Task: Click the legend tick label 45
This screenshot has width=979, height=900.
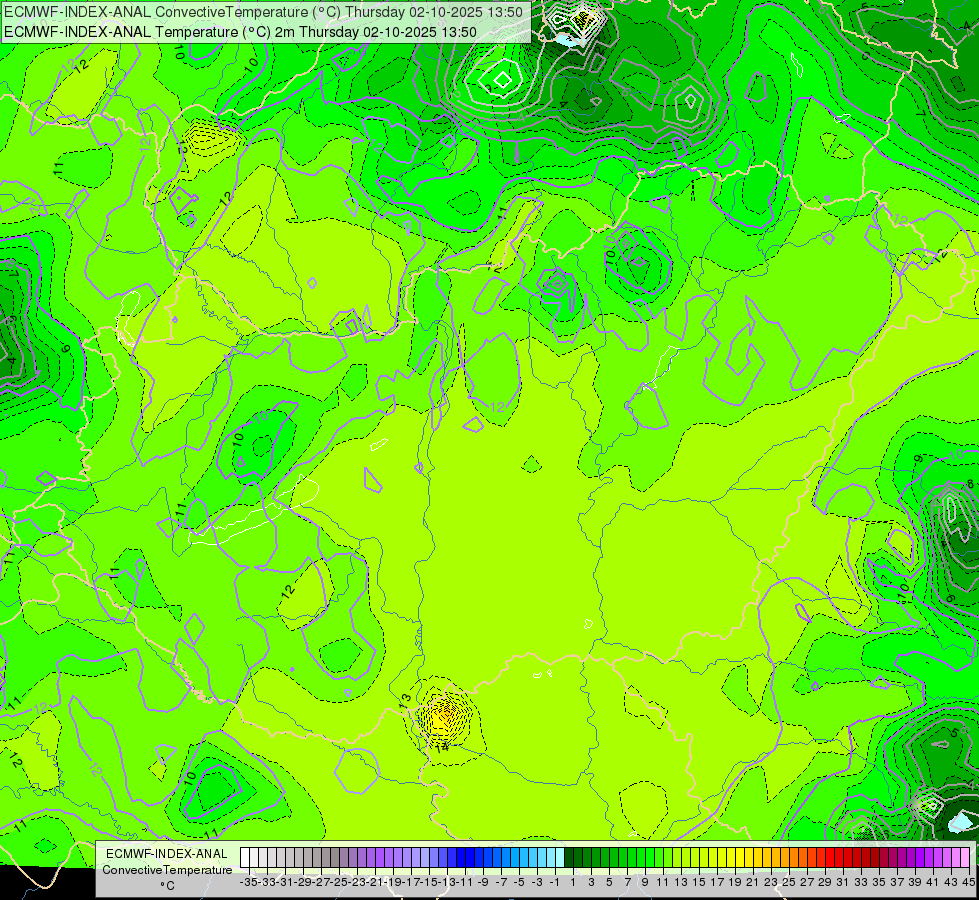Action: tap(968, 882)
